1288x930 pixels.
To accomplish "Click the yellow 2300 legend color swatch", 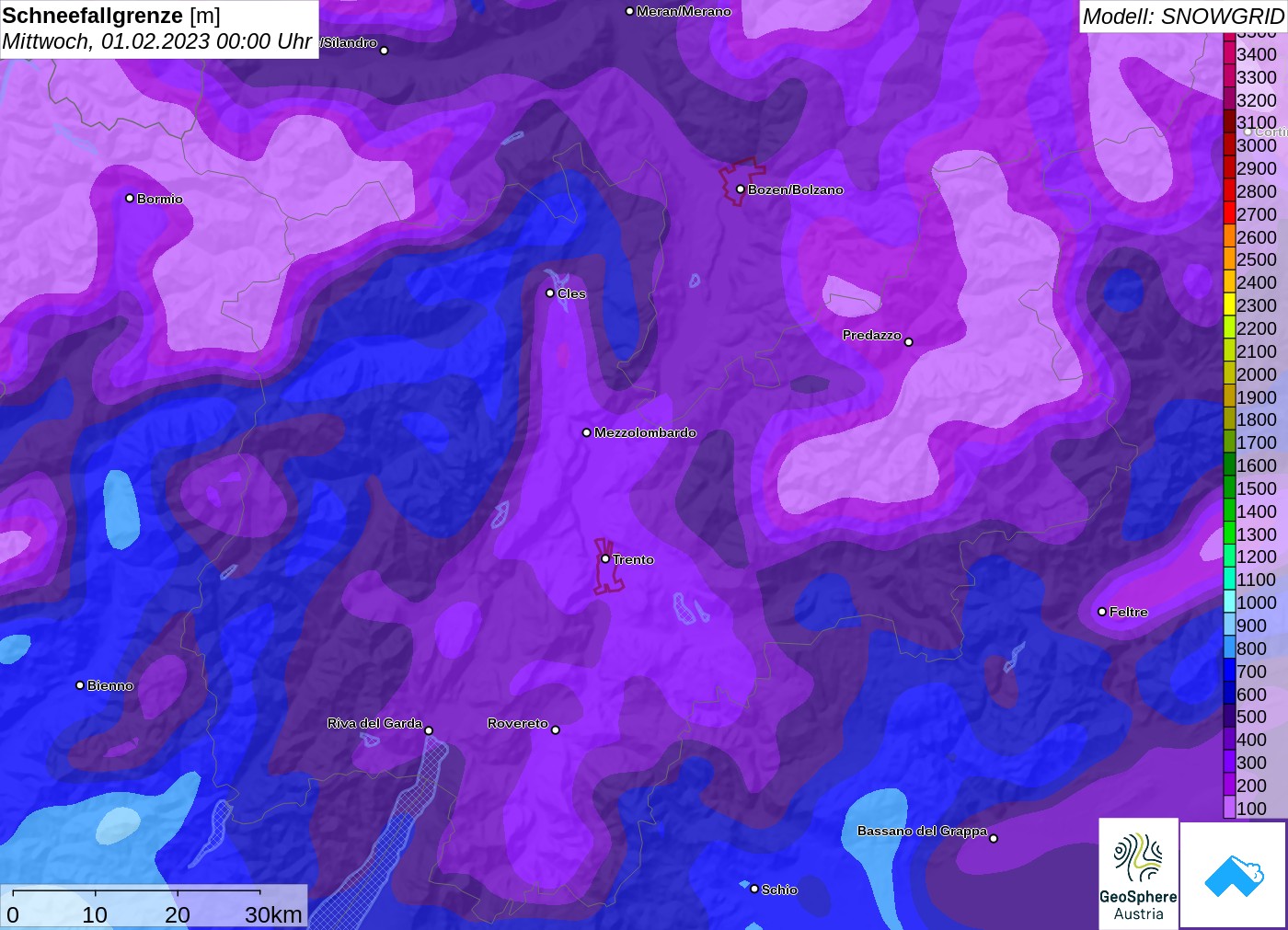I will click(x=1229, y=305).
